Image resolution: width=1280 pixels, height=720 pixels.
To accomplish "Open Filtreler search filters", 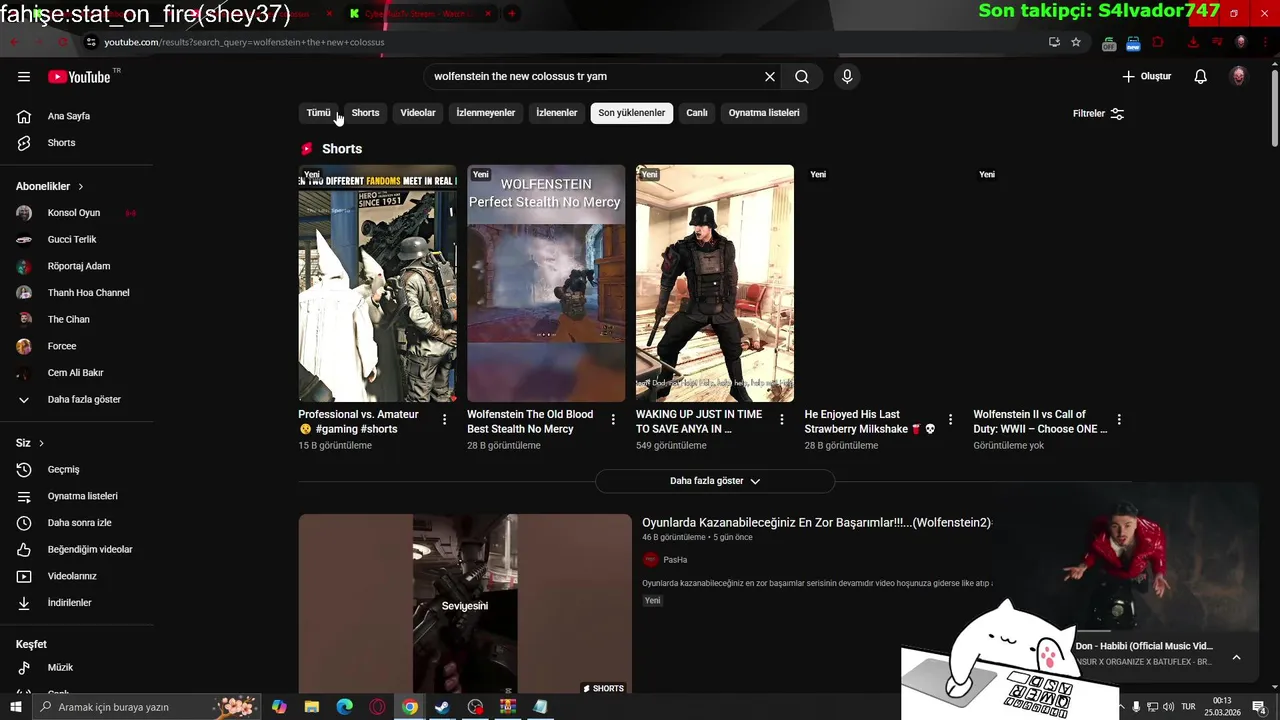I will tap(1099, 114).
